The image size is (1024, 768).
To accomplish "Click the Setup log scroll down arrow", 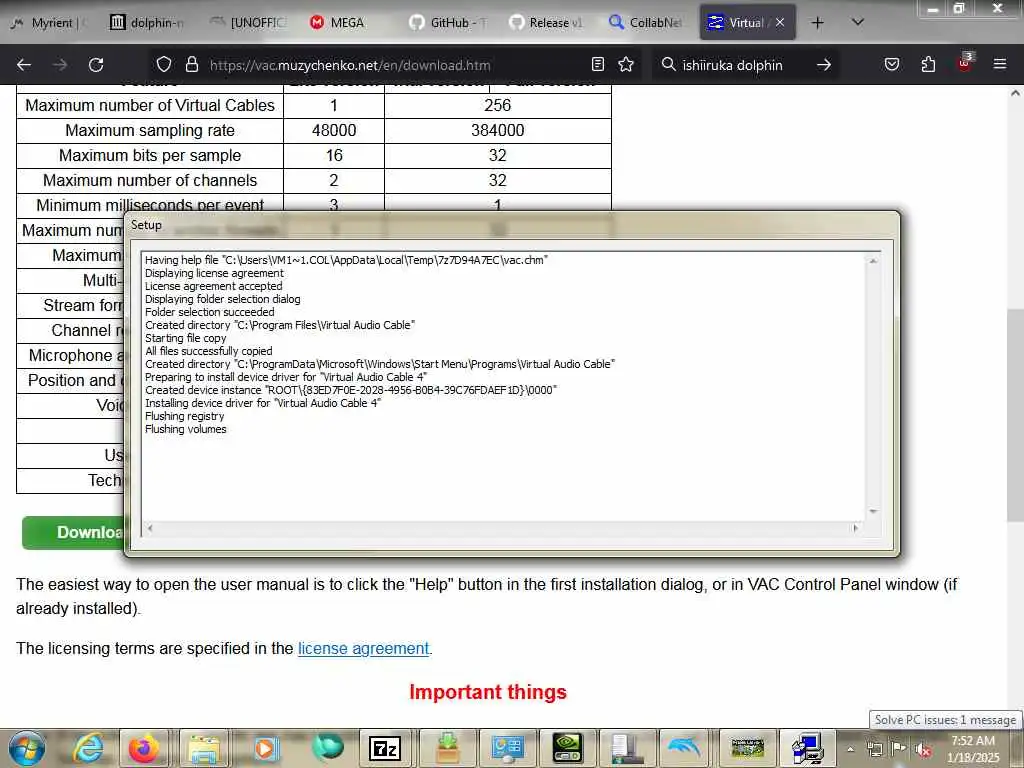I will [873, 511].
